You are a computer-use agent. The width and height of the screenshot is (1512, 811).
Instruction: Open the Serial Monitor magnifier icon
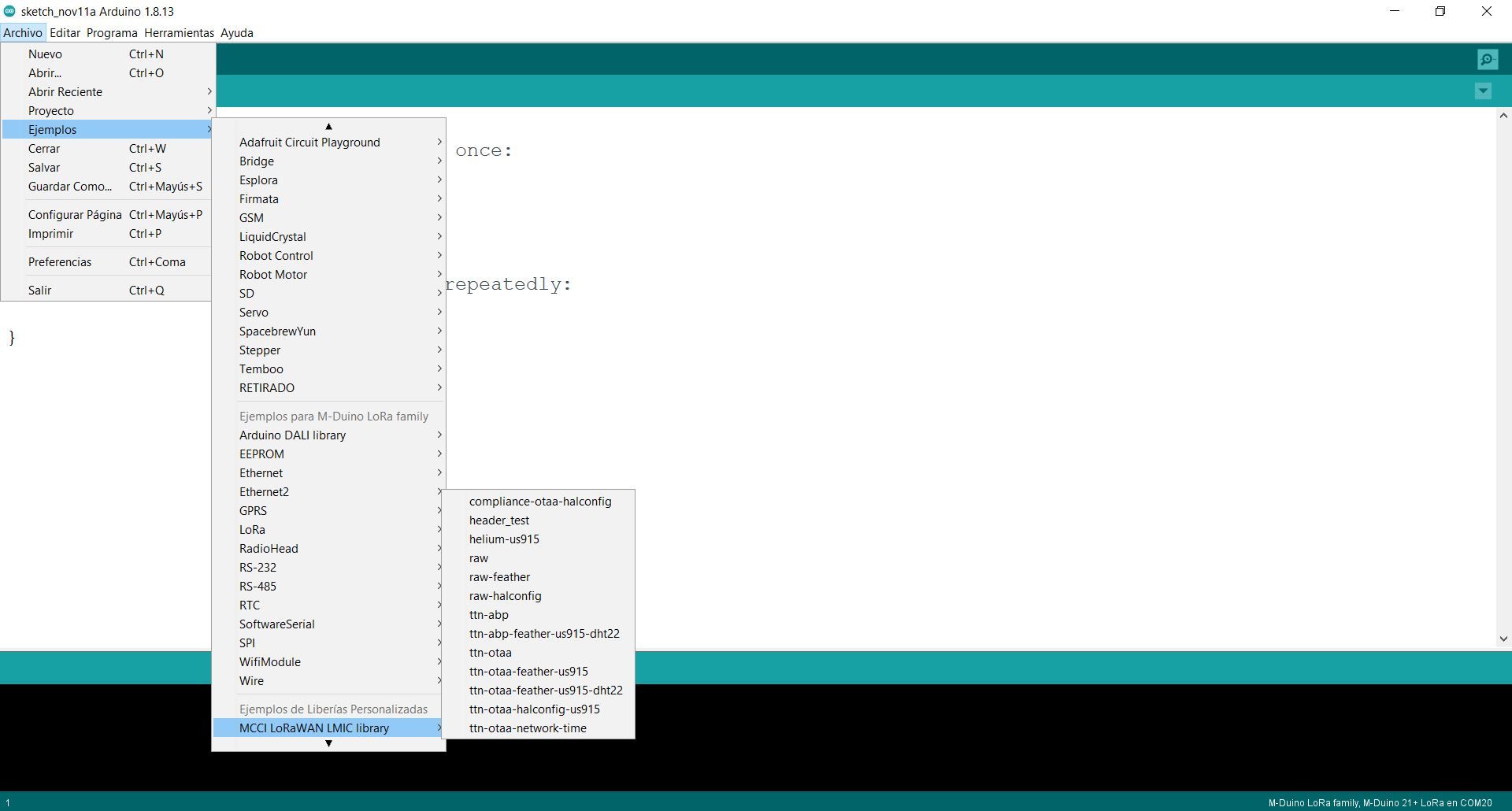point(1487,60)
